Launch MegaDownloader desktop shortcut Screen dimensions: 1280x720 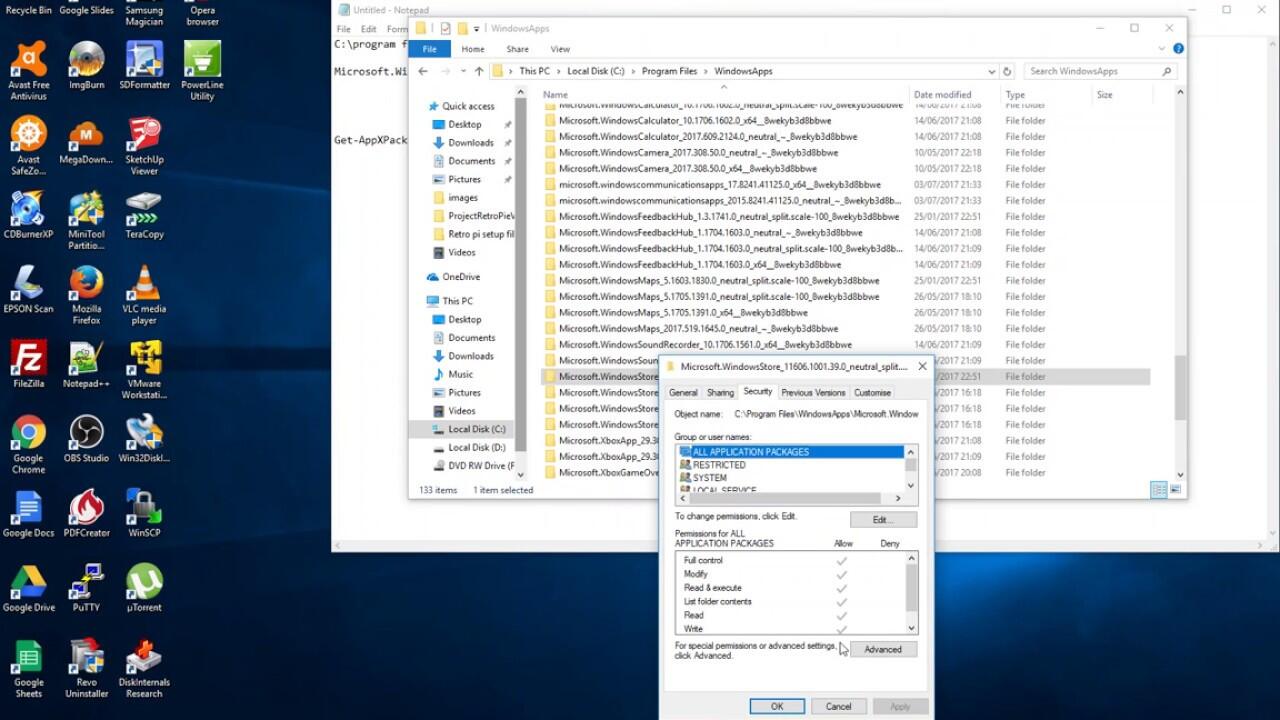point(86,141)
